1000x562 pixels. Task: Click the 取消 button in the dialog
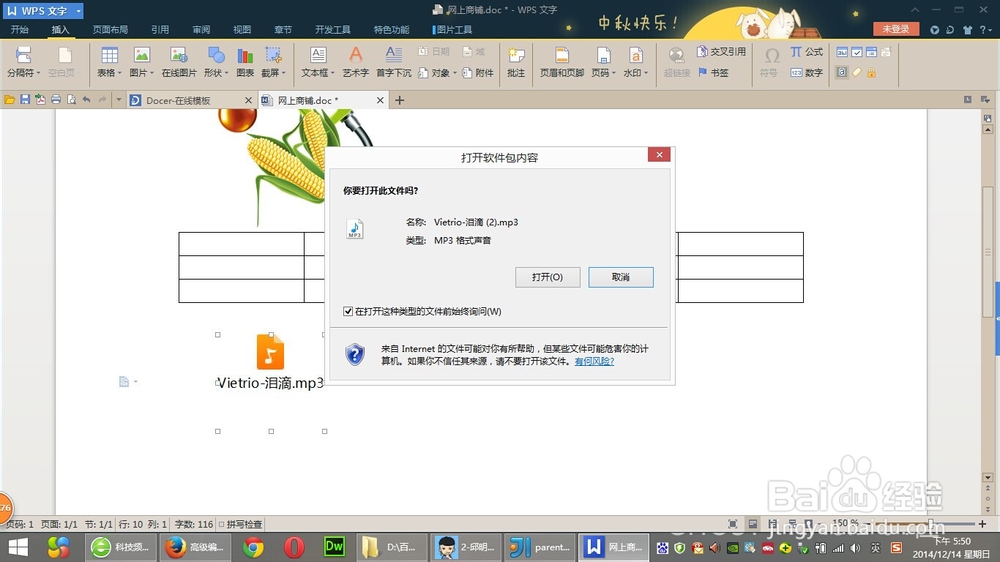621,277
